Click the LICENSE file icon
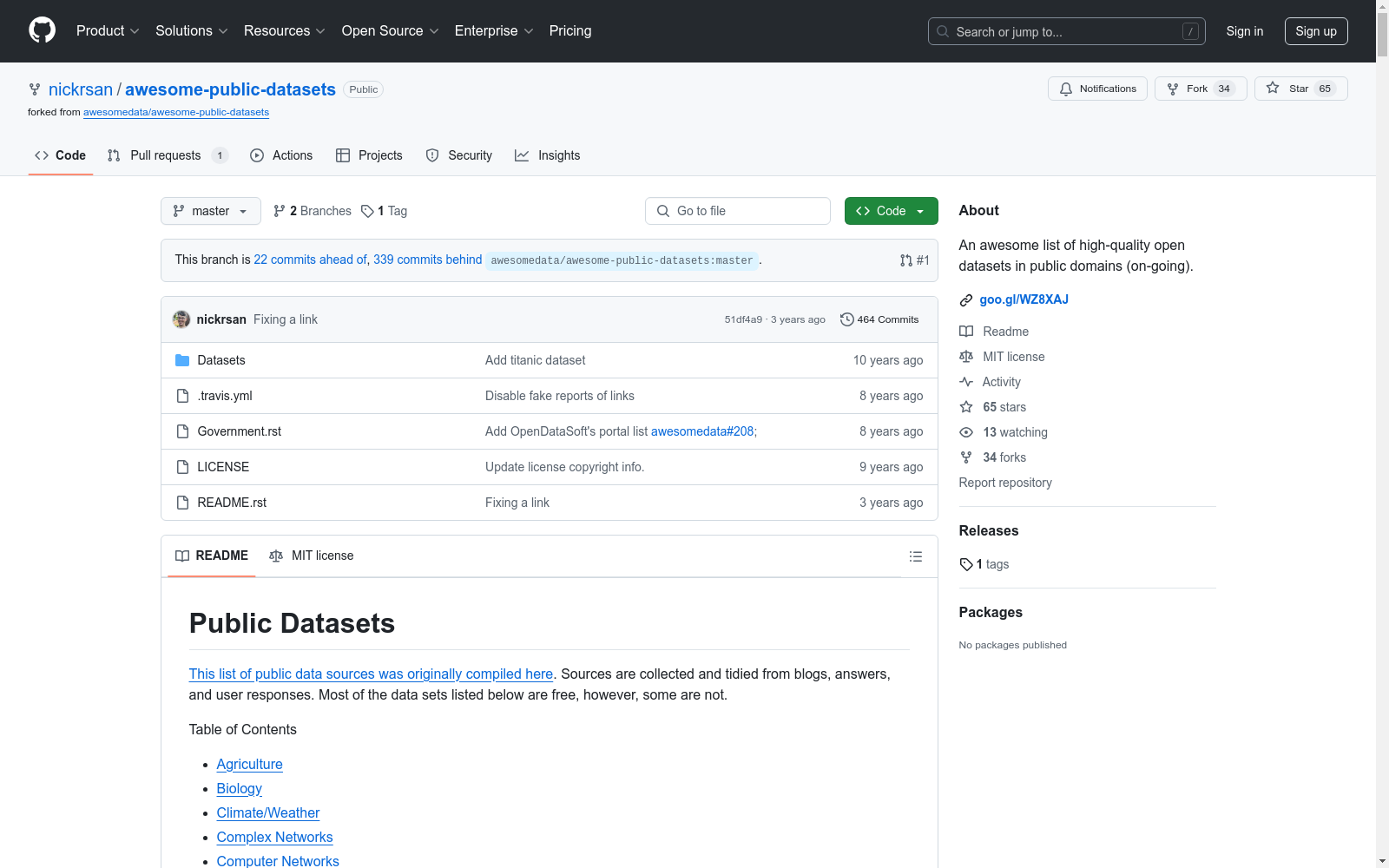Screen dimensions: 1389x868 coord(182,467)
